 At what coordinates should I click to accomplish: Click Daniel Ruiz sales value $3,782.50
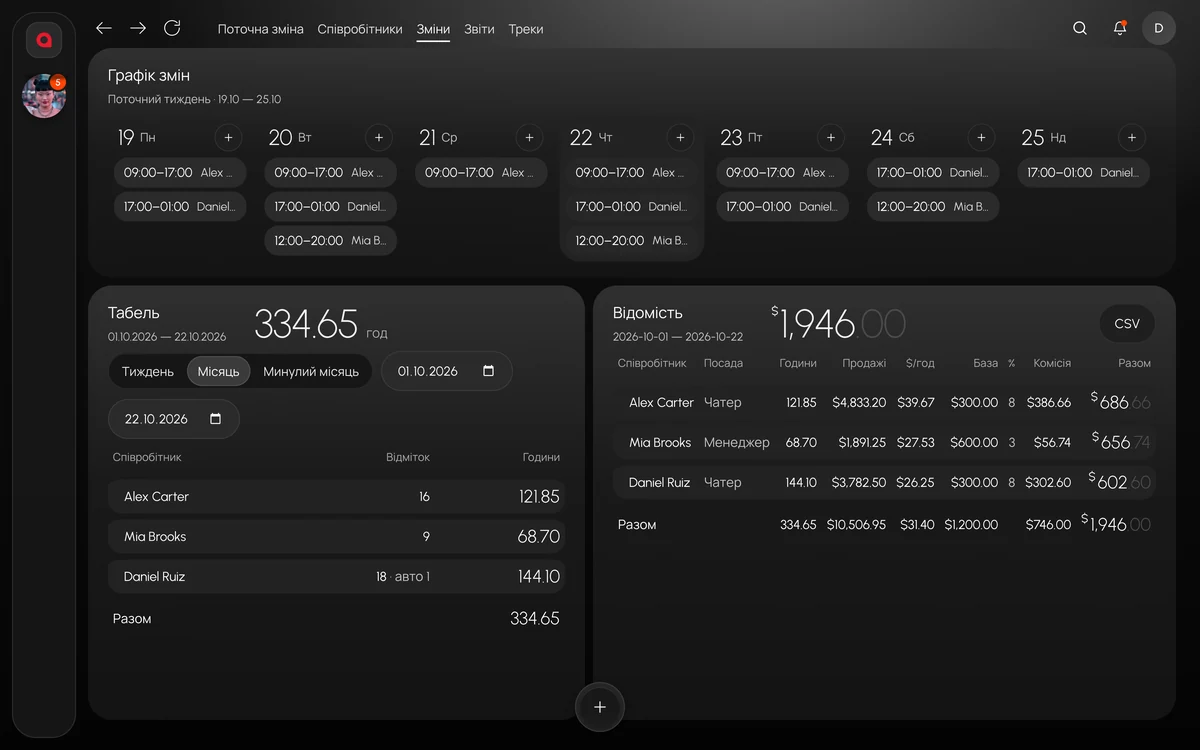859,483
